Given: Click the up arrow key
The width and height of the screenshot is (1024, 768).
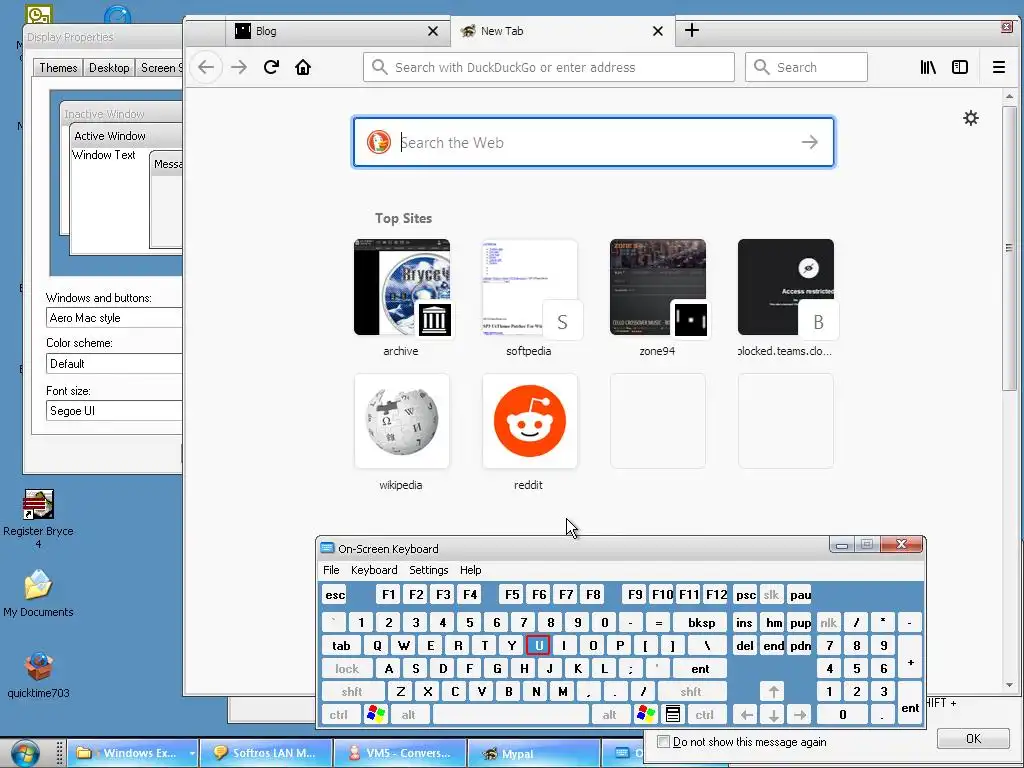Looking at the screenshot, I should click(x=773, y=692).
